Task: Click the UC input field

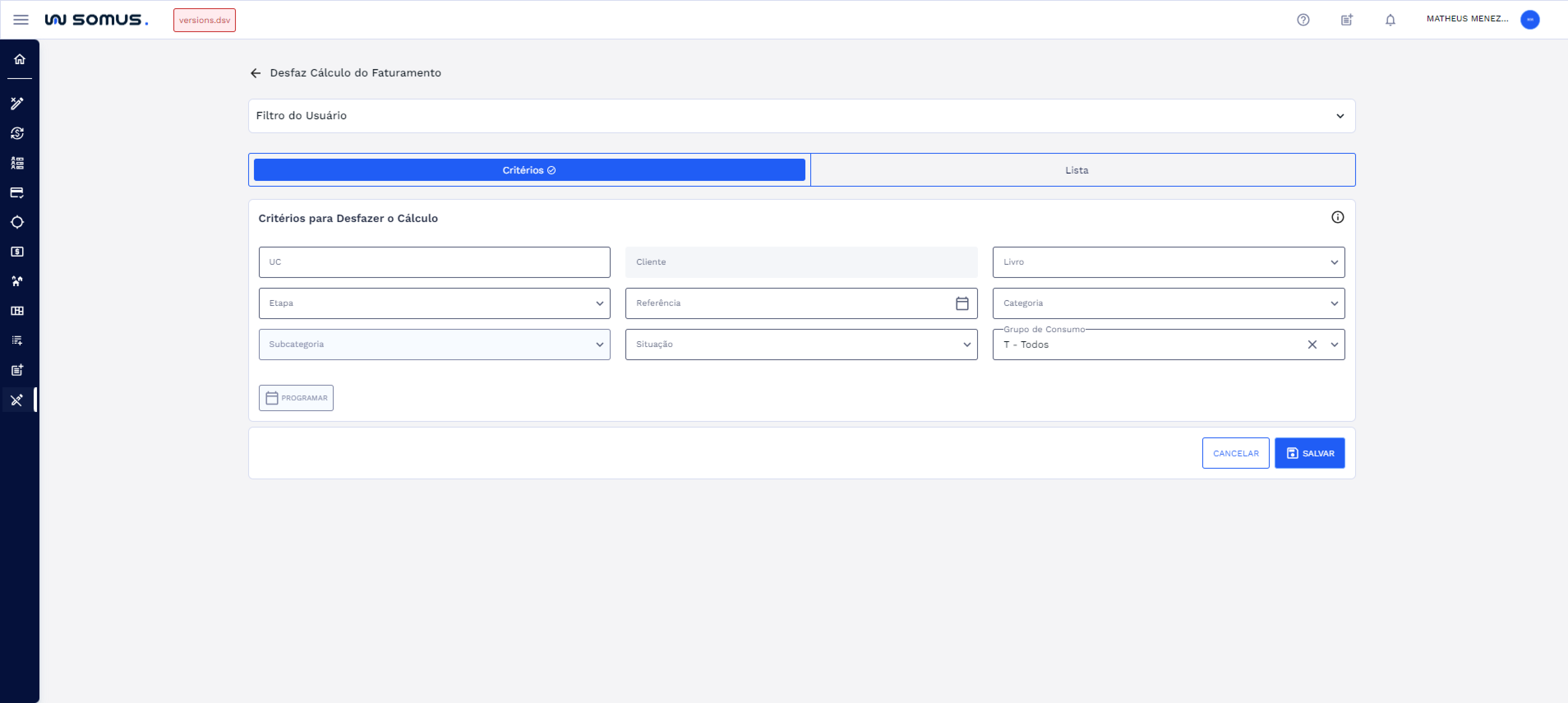Action: click(x=434, y=262)
